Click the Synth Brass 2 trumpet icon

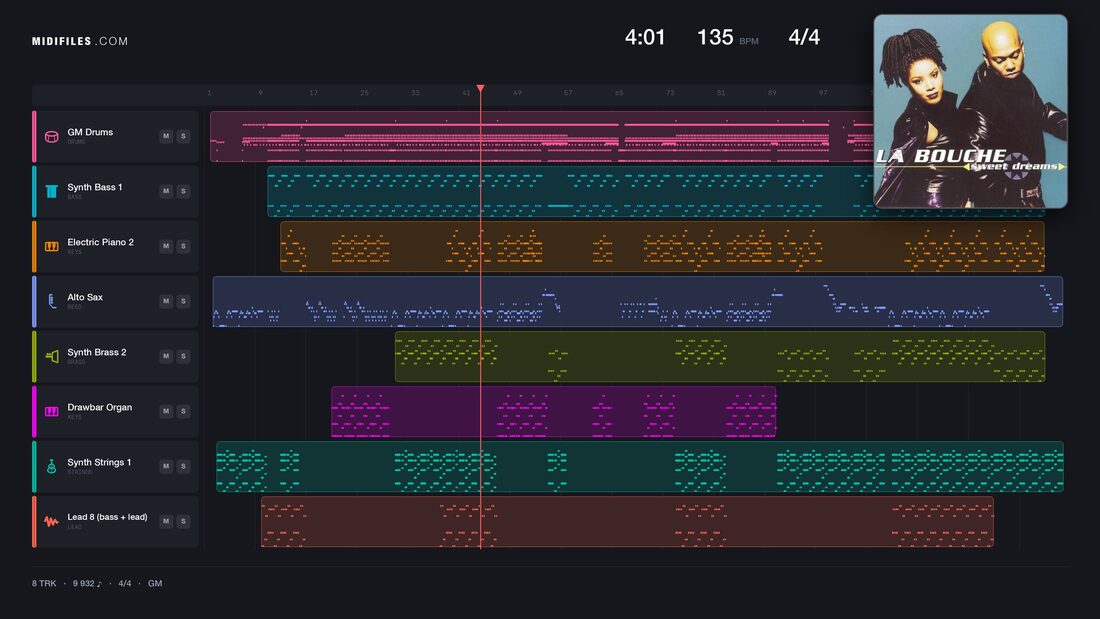51,357
